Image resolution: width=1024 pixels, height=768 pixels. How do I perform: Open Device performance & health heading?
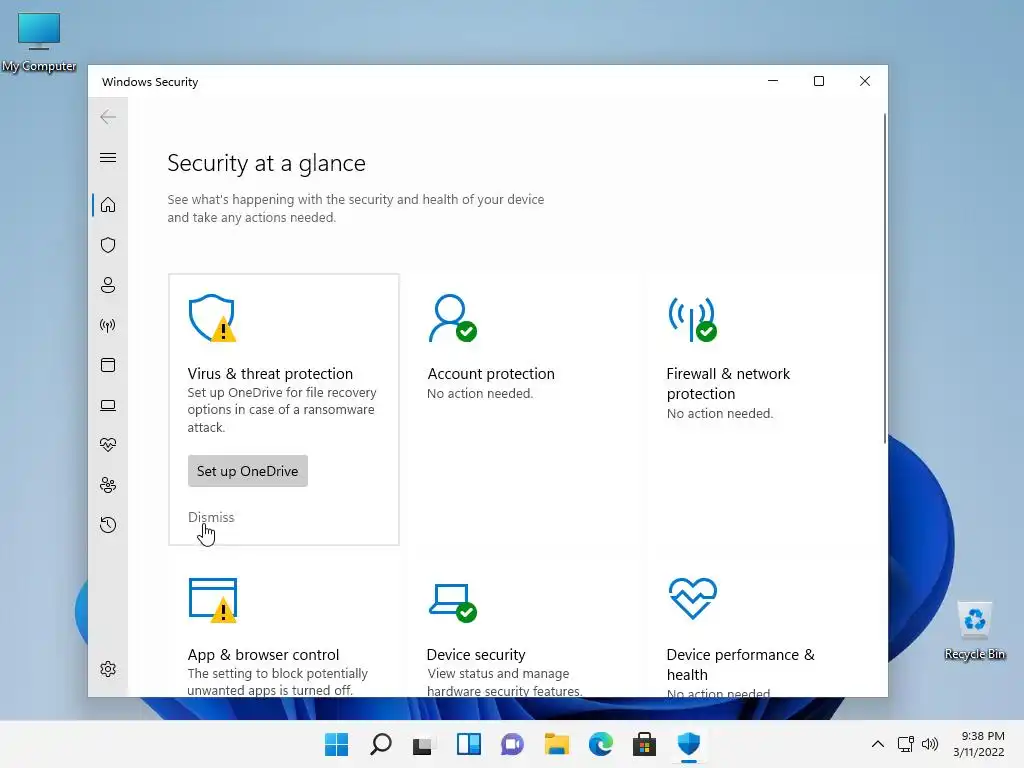[741, 664]
